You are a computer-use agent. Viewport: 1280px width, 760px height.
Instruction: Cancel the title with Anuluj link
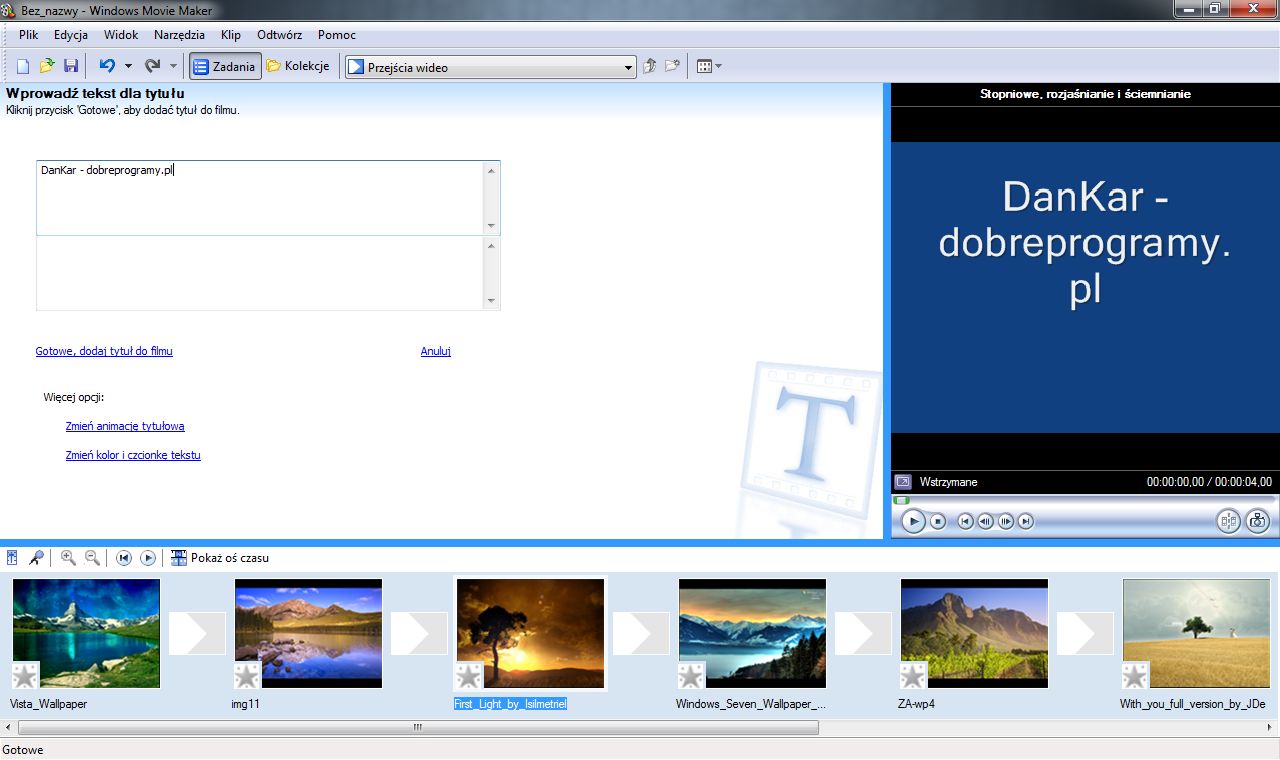(436, 352)
